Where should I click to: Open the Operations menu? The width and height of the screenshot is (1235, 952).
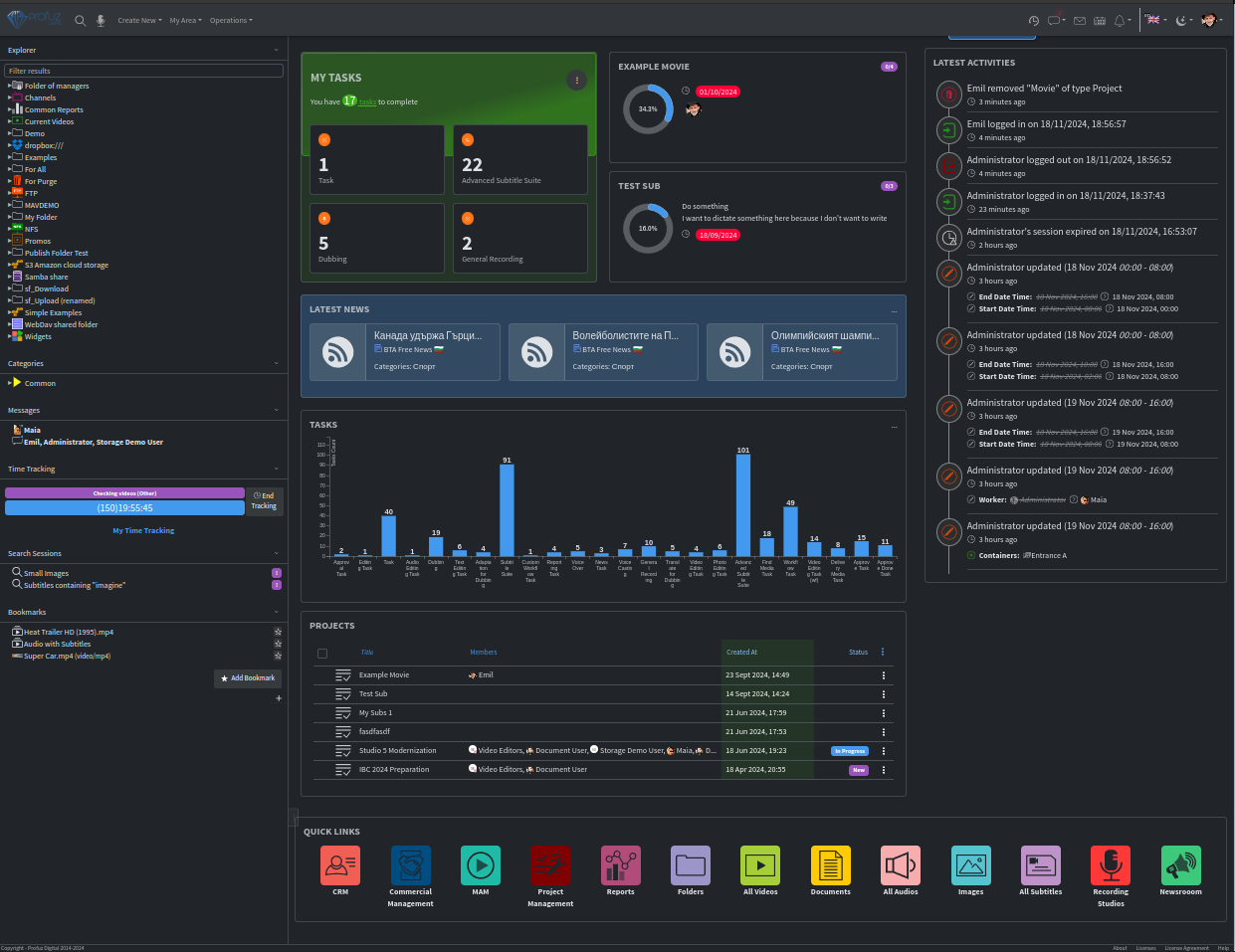click(231, 20)
